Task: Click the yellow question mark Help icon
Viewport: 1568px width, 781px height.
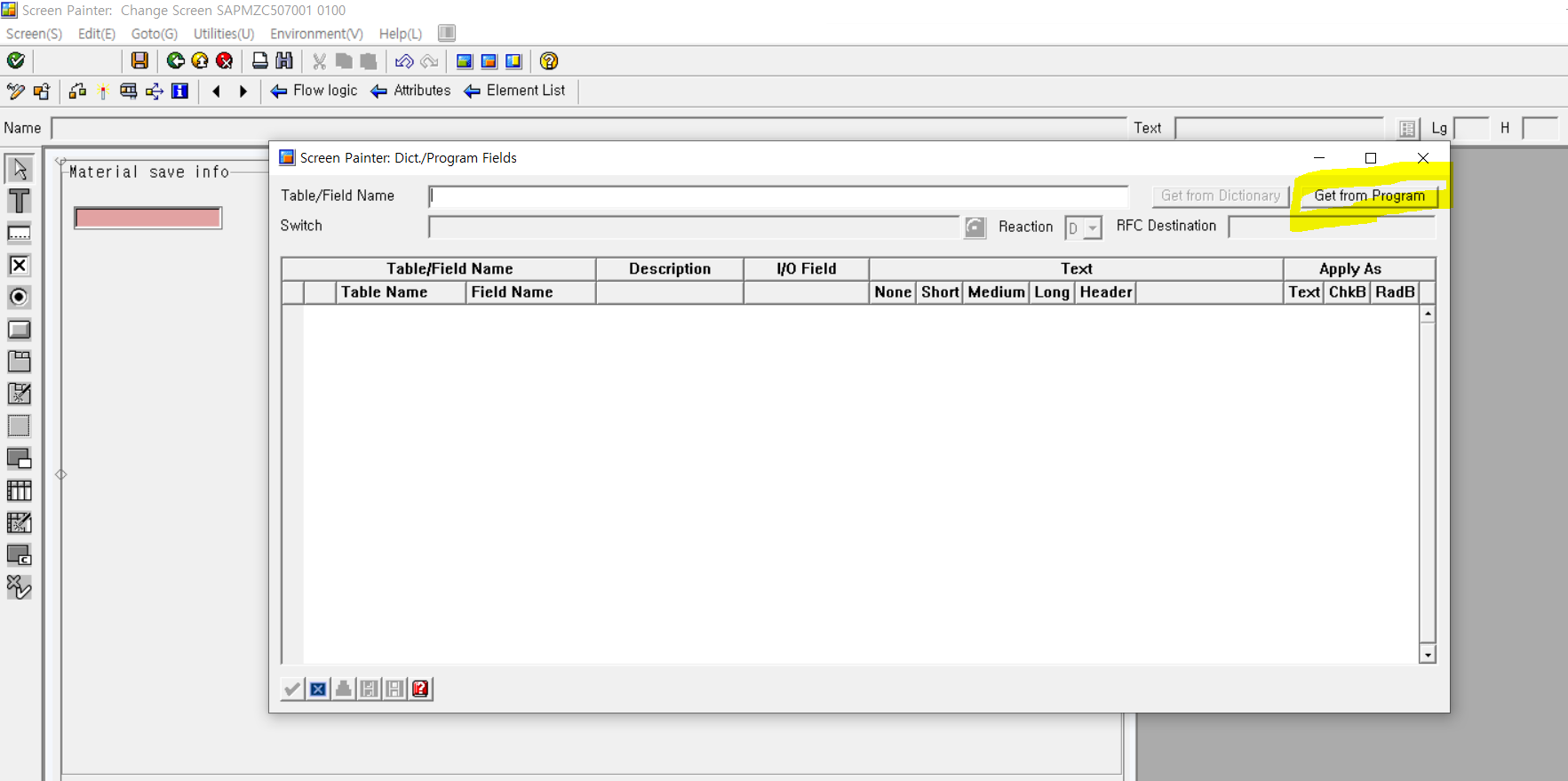Action: 549,60
